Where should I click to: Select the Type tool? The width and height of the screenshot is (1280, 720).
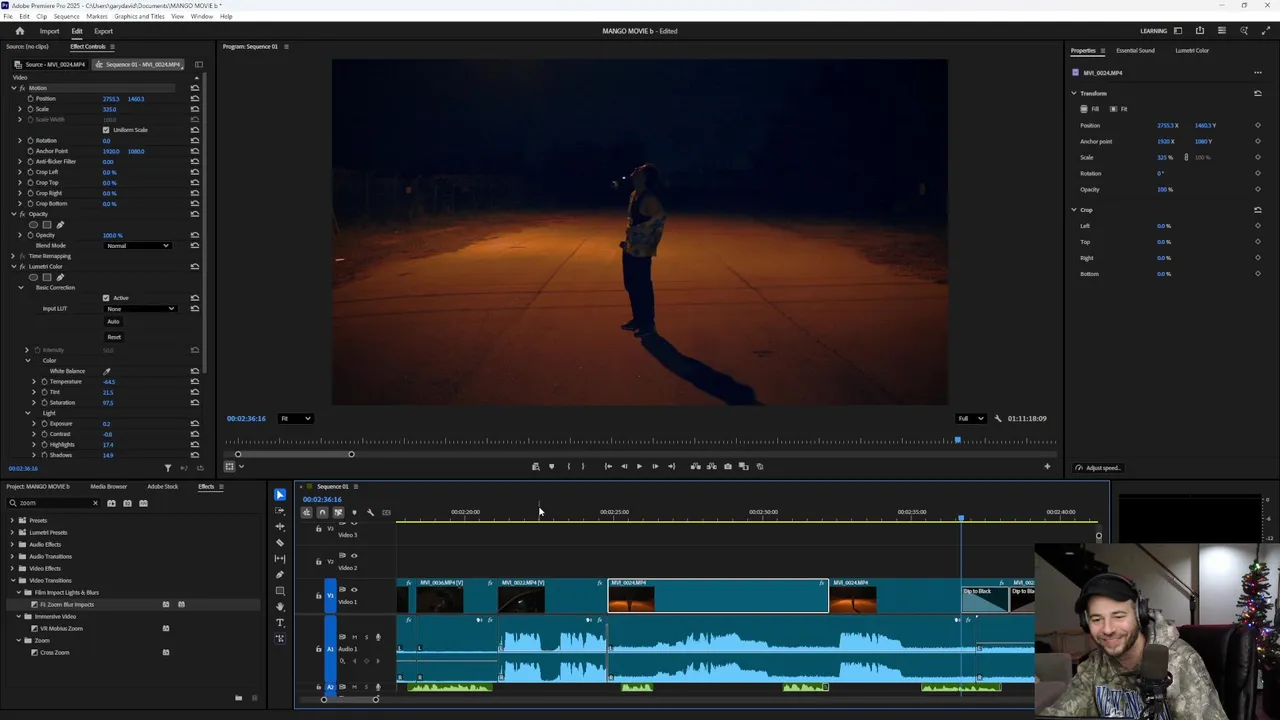pos(280,622)
